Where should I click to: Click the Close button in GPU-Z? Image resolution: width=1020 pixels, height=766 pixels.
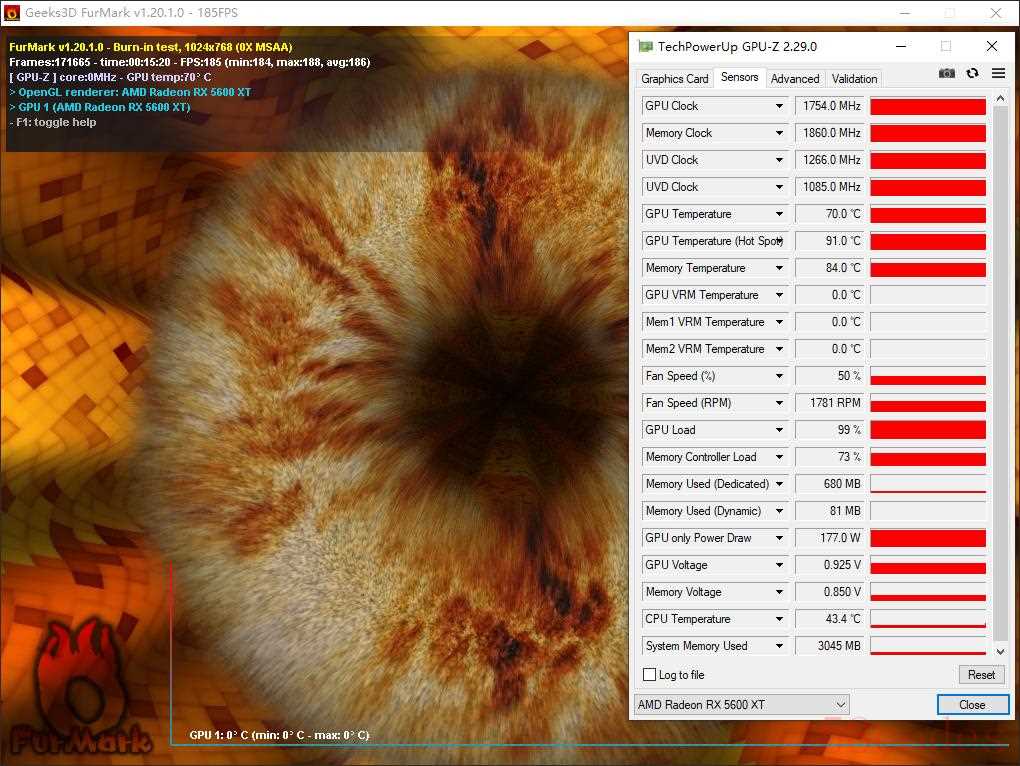973,705
